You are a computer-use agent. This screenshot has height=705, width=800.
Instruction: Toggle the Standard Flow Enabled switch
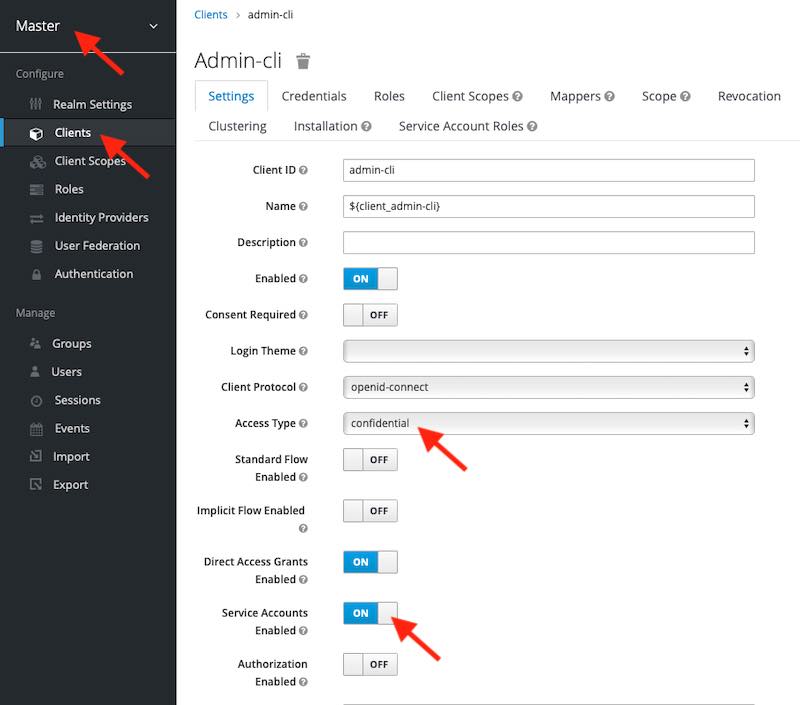click(370, 460)
